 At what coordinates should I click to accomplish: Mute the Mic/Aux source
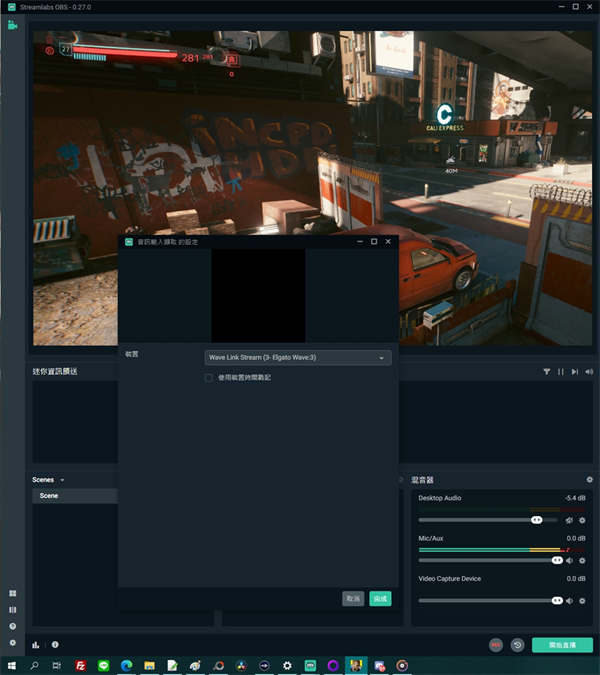coord(569,560)
